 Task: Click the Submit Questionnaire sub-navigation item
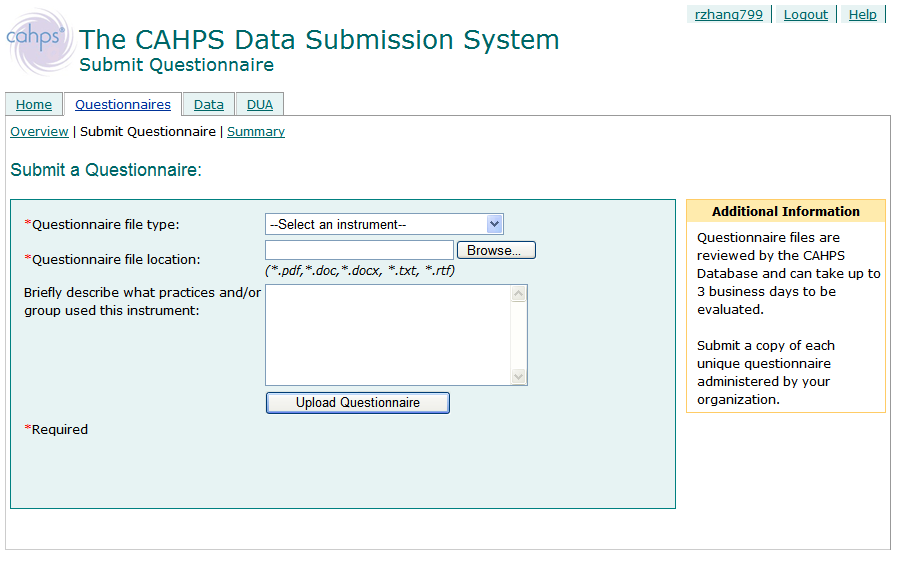(x=148, y=131)
